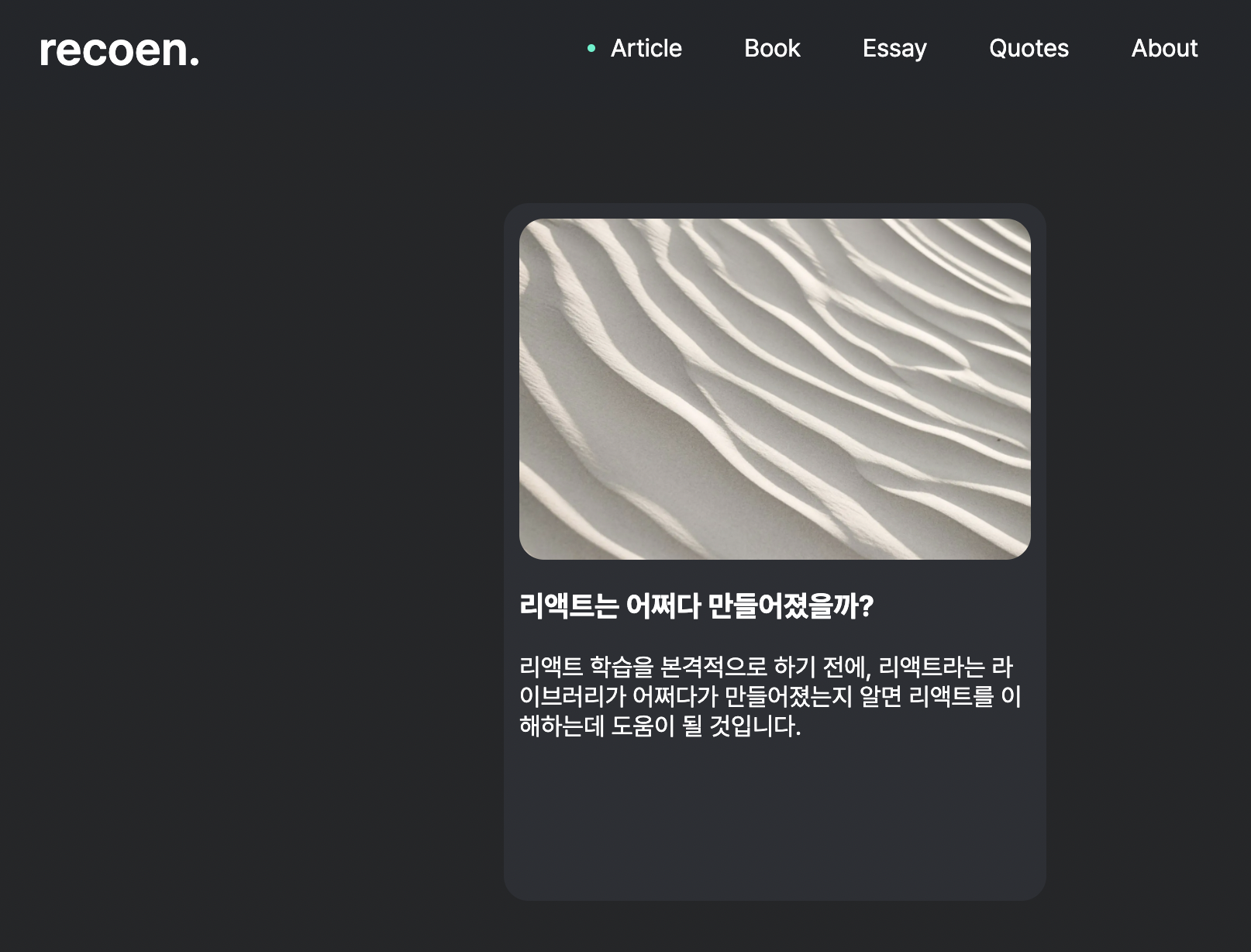Navigate to Quotes
This screenshot has height=952, width=1251.
(x=1029, y=48)
